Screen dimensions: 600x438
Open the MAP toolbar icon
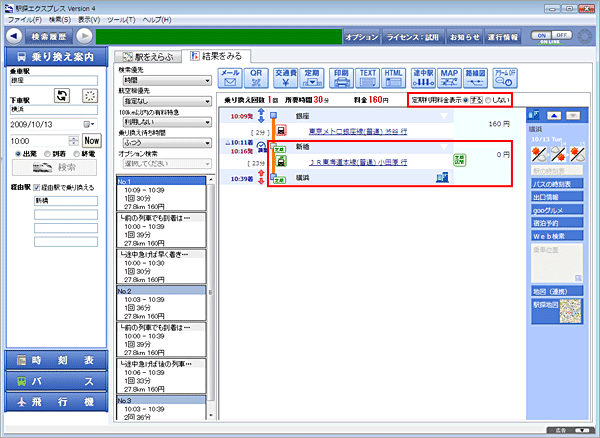pyautogui.click(x=450, y=78)
